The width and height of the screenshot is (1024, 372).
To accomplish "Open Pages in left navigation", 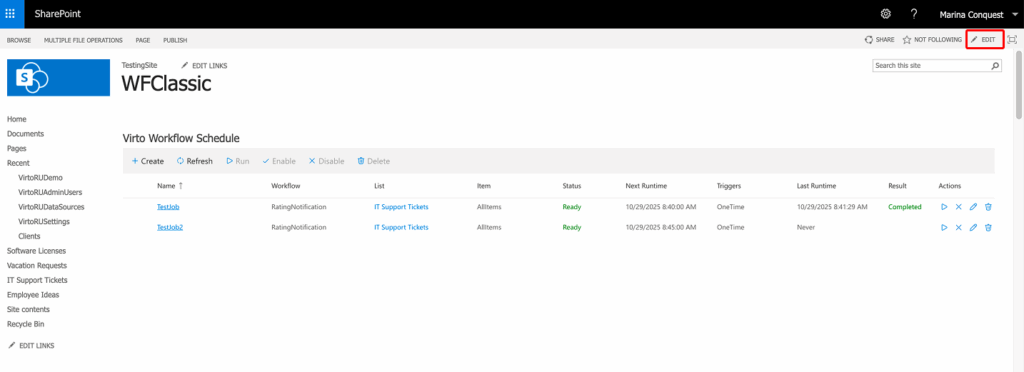I will click(16, 149).
